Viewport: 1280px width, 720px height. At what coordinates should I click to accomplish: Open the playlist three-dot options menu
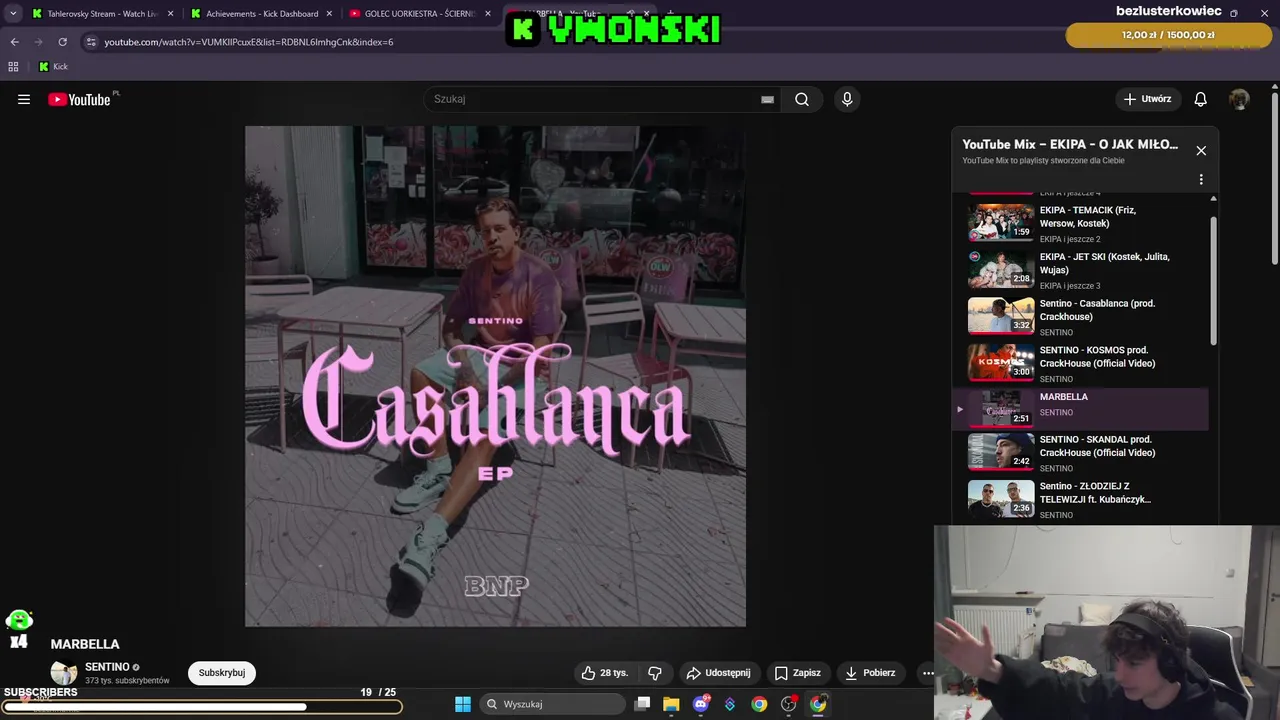1201,180
